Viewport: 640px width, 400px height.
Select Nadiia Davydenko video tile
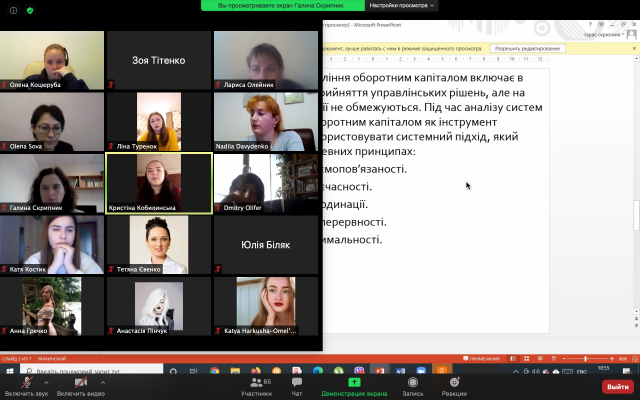[x=266, y=122]
